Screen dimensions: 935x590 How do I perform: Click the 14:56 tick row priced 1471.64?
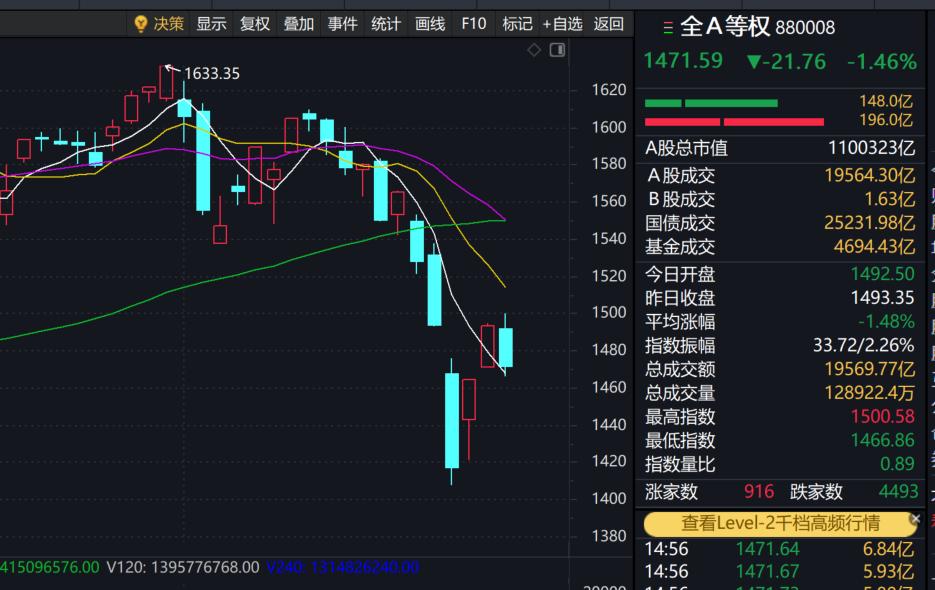[x=780, y=549]
